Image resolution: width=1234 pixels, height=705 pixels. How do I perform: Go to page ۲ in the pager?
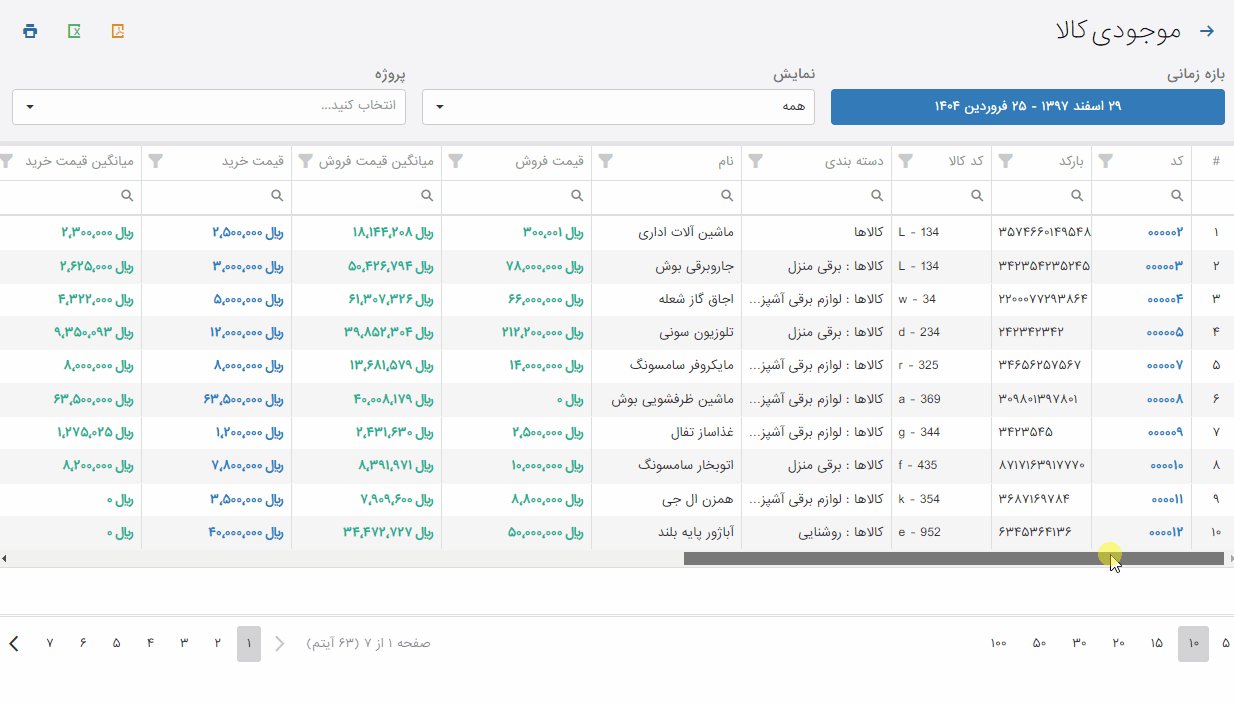pos(217,643)
